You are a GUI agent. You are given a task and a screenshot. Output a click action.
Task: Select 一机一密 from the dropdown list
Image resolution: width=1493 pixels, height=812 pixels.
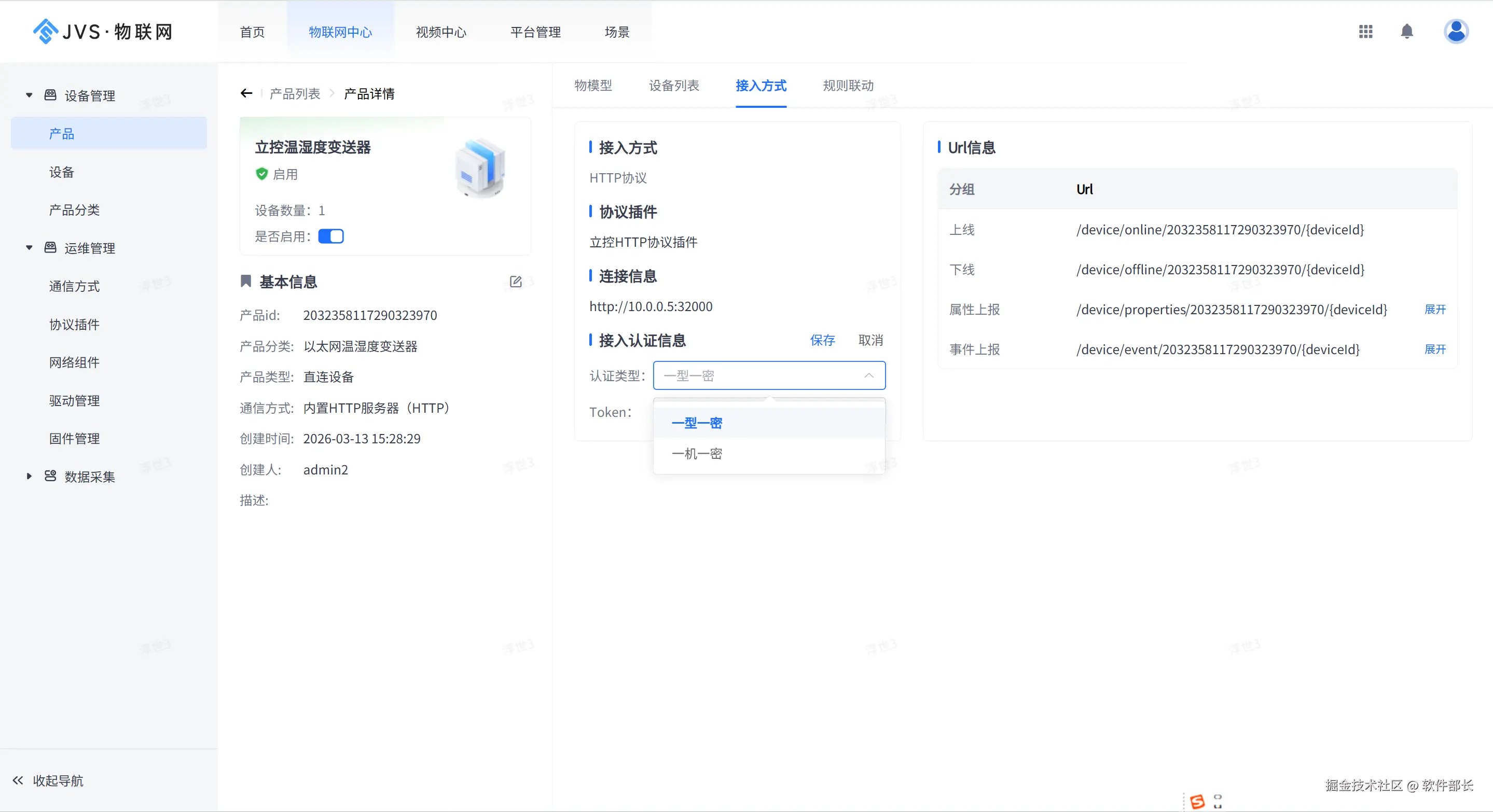coord(697,454)
